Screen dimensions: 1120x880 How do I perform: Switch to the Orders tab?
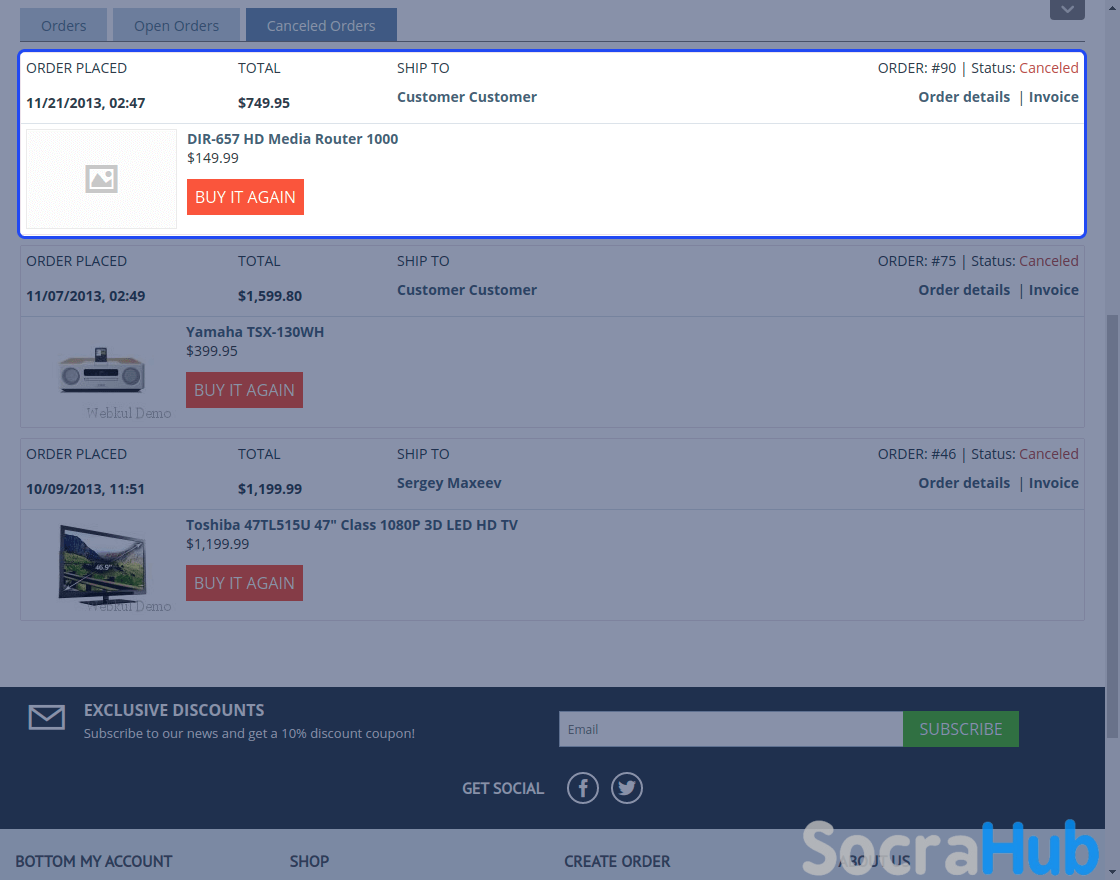64,25
